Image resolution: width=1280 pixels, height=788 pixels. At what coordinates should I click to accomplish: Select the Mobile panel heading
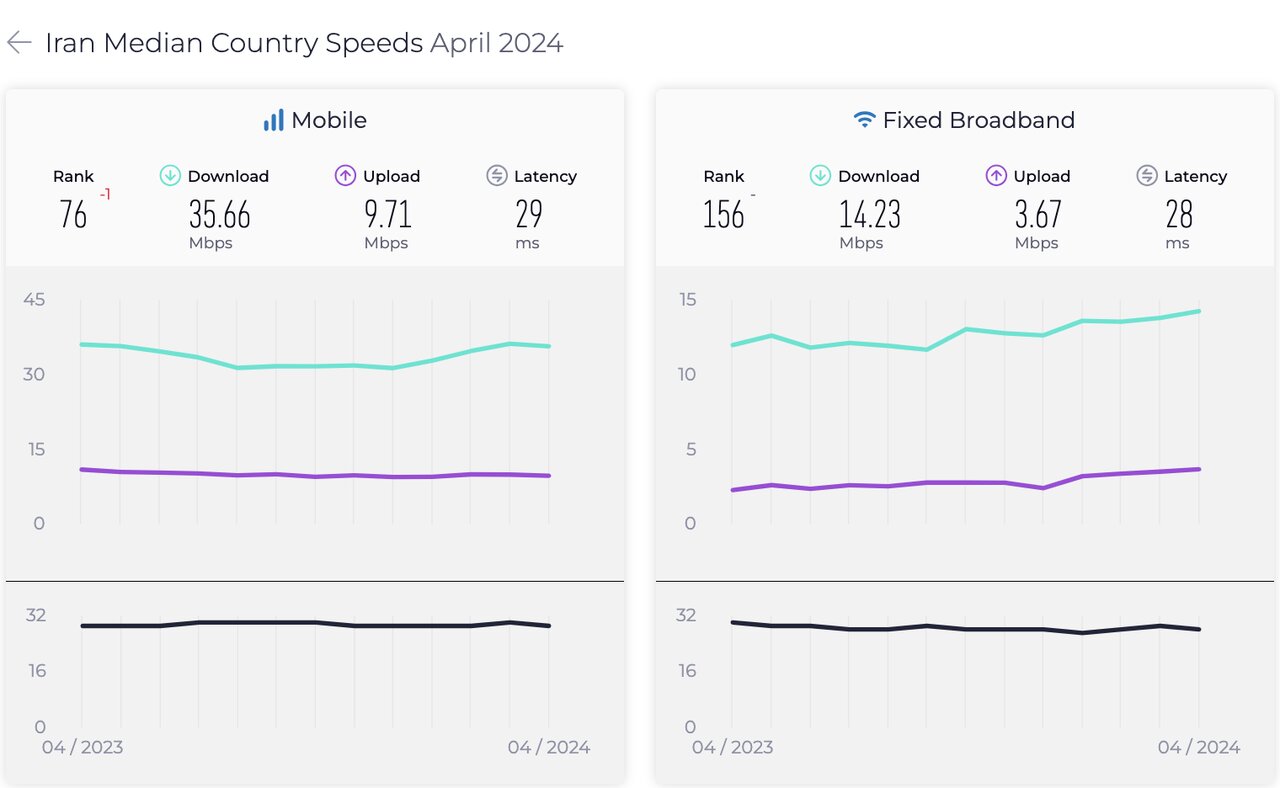(x=329, y=121)
